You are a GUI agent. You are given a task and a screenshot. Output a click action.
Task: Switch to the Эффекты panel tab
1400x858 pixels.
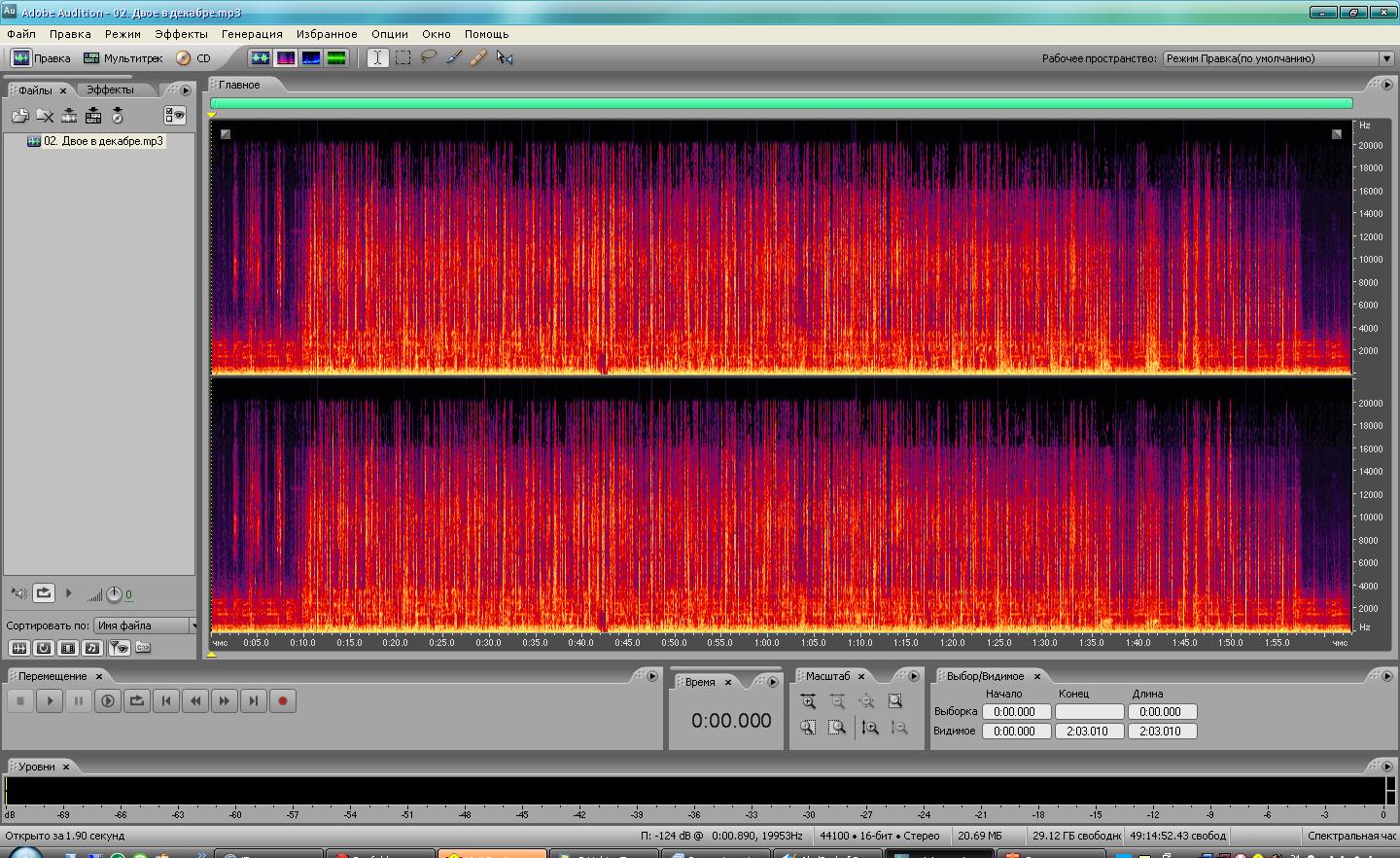coord(110,89)
